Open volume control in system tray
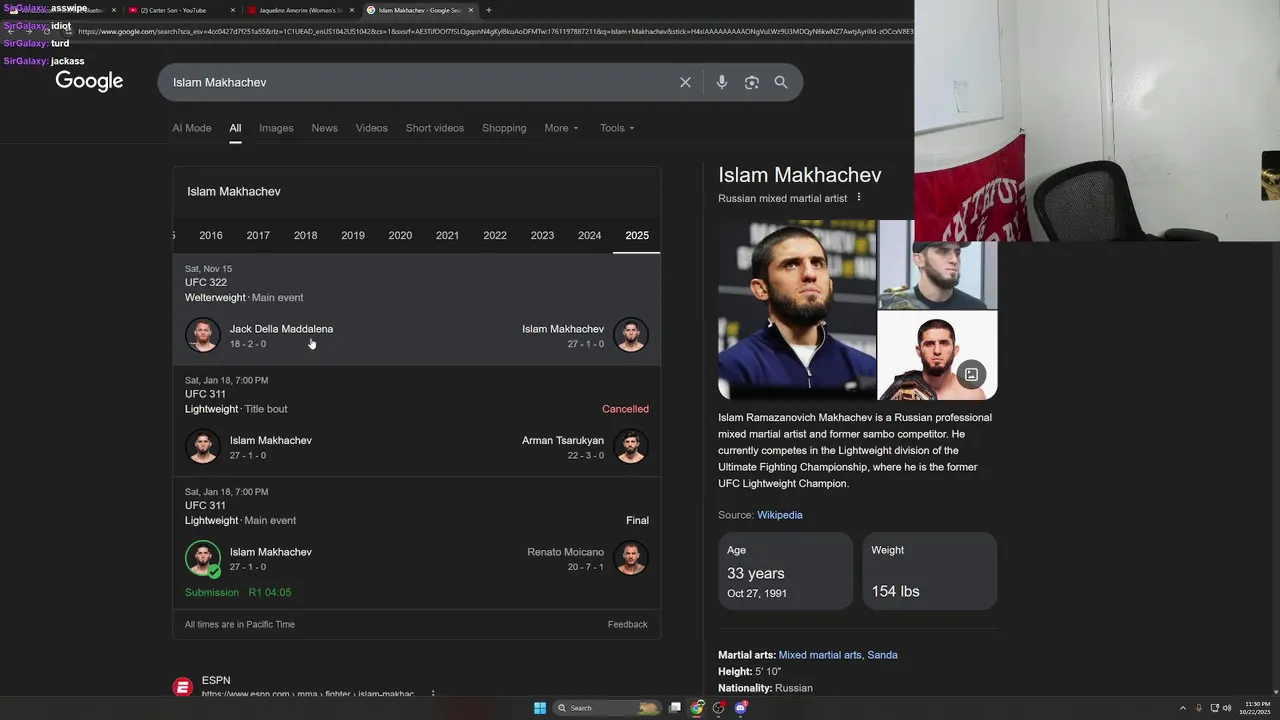 pyautogui.click(x=1228, y=708)
